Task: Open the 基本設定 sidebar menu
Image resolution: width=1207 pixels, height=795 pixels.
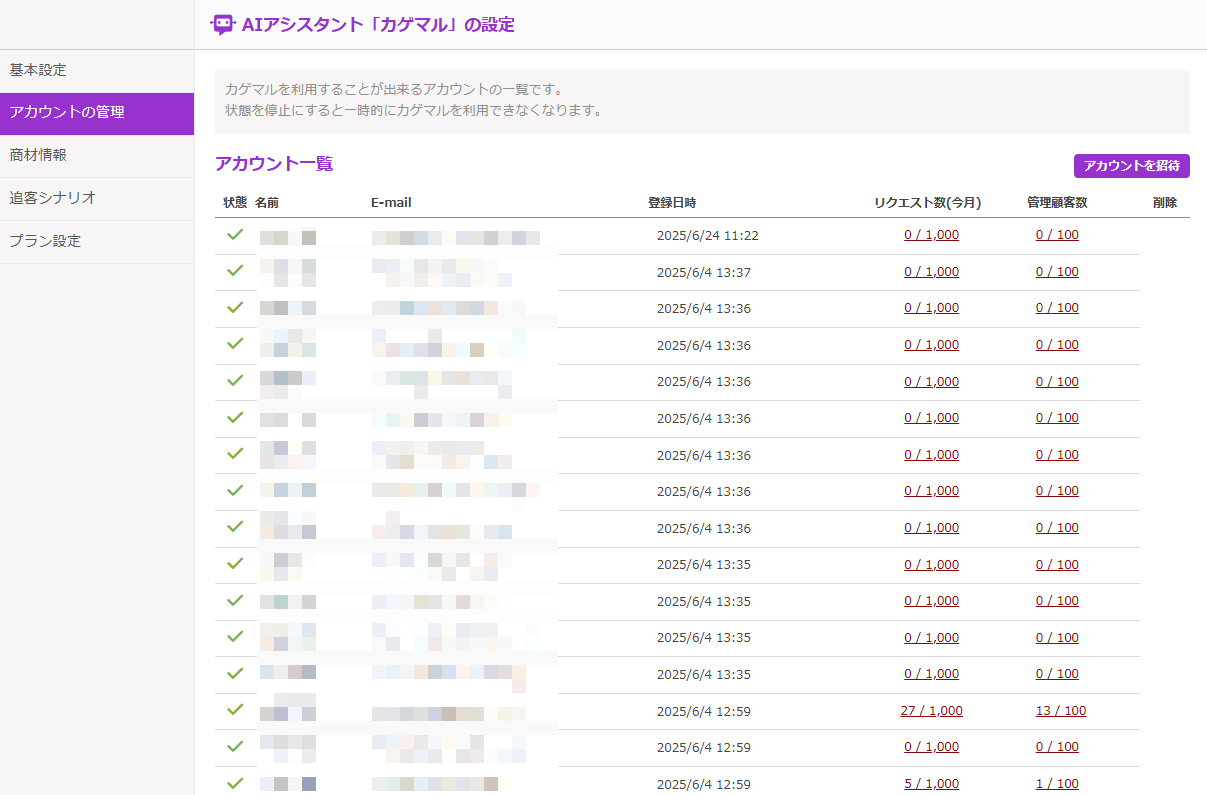Action: (x=38, y=70)
